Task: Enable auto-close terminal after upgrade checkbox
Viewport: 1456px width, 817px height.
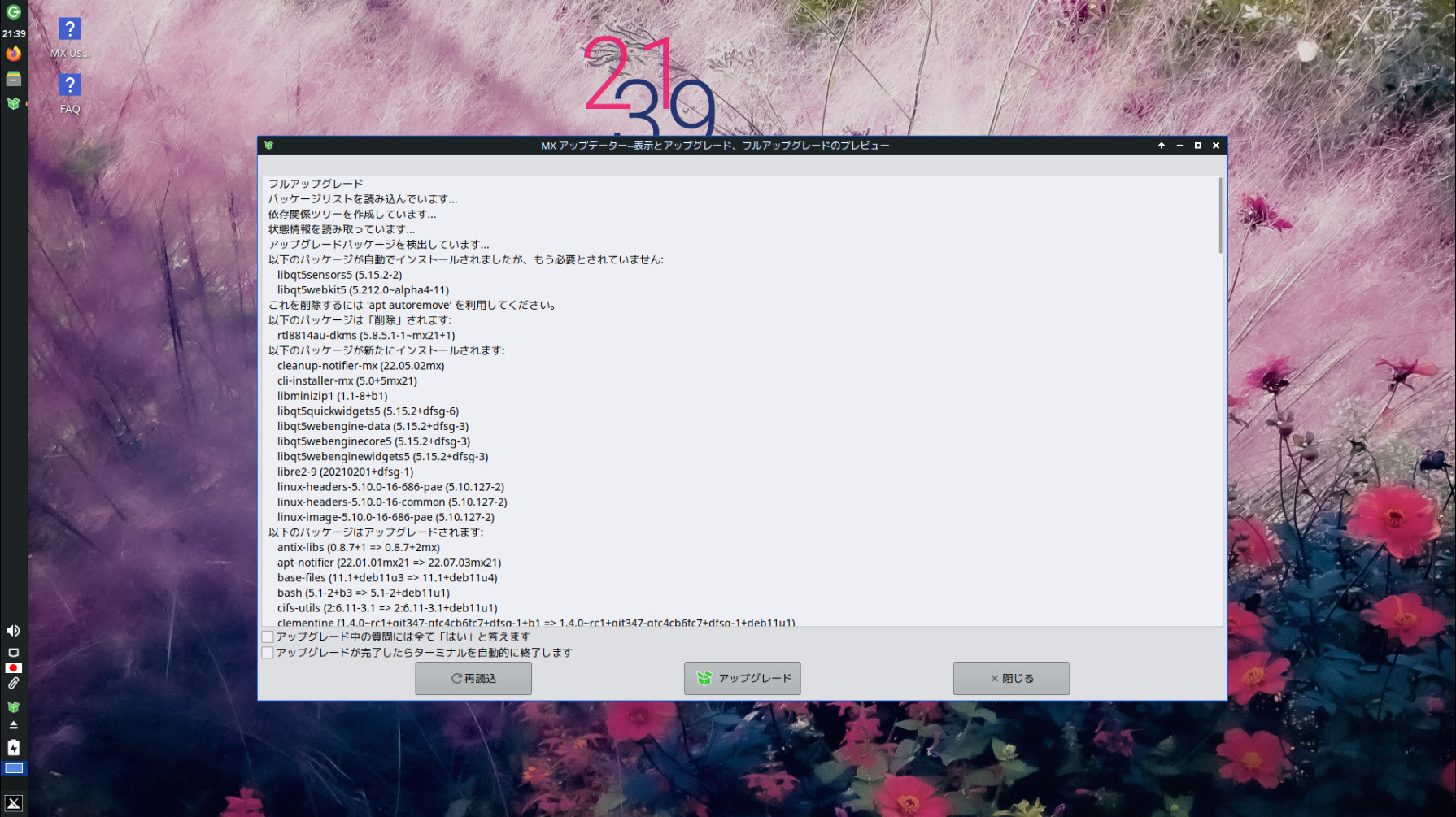Action: (268, 653)
